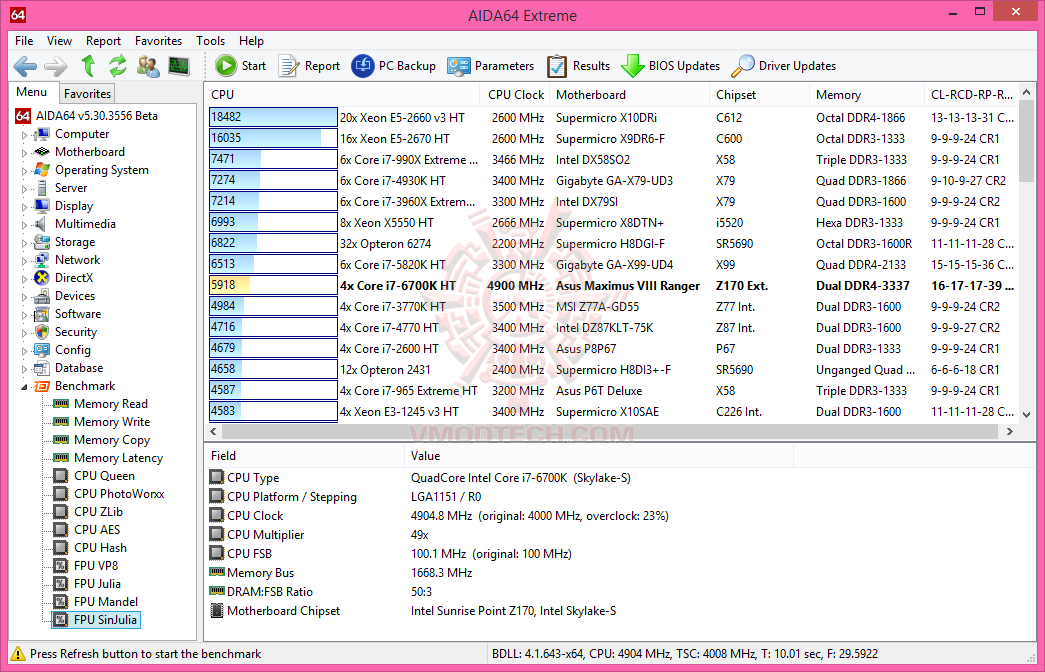Click the CPU Queen chip icon

pyautogui.click(x=61, y=476)
